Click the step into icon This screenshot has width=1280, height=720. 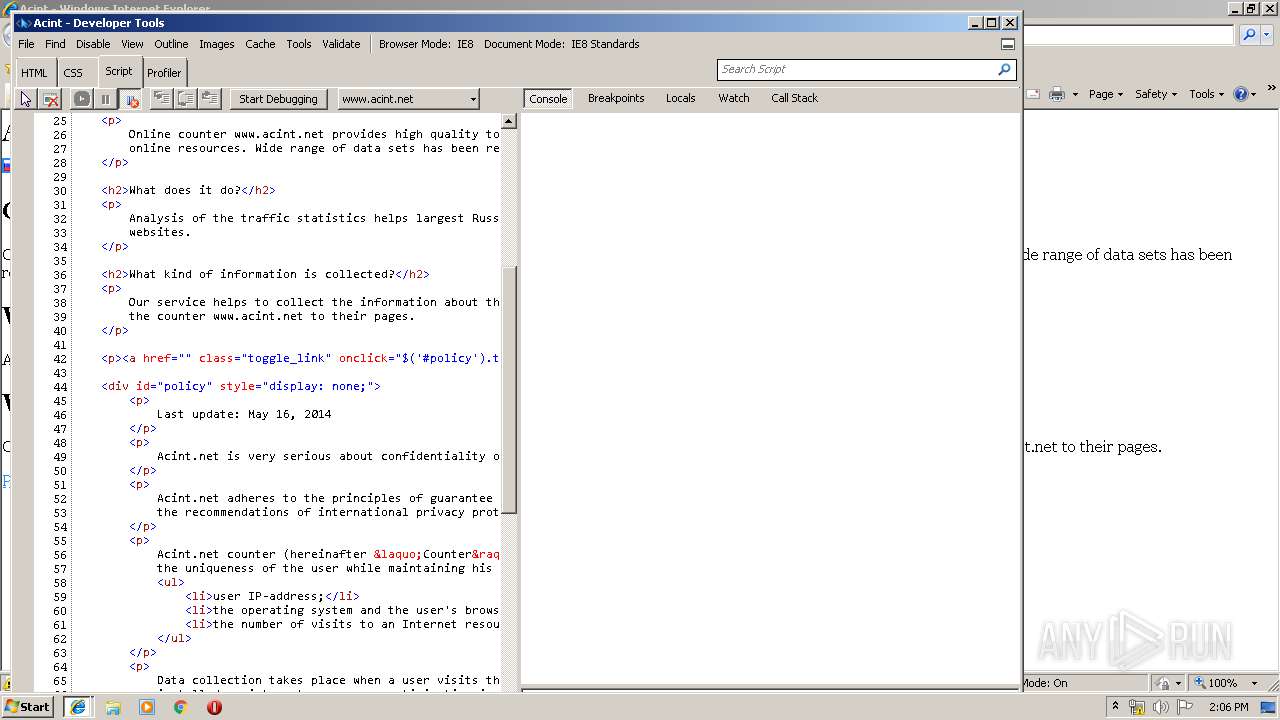tap(161, 98)
